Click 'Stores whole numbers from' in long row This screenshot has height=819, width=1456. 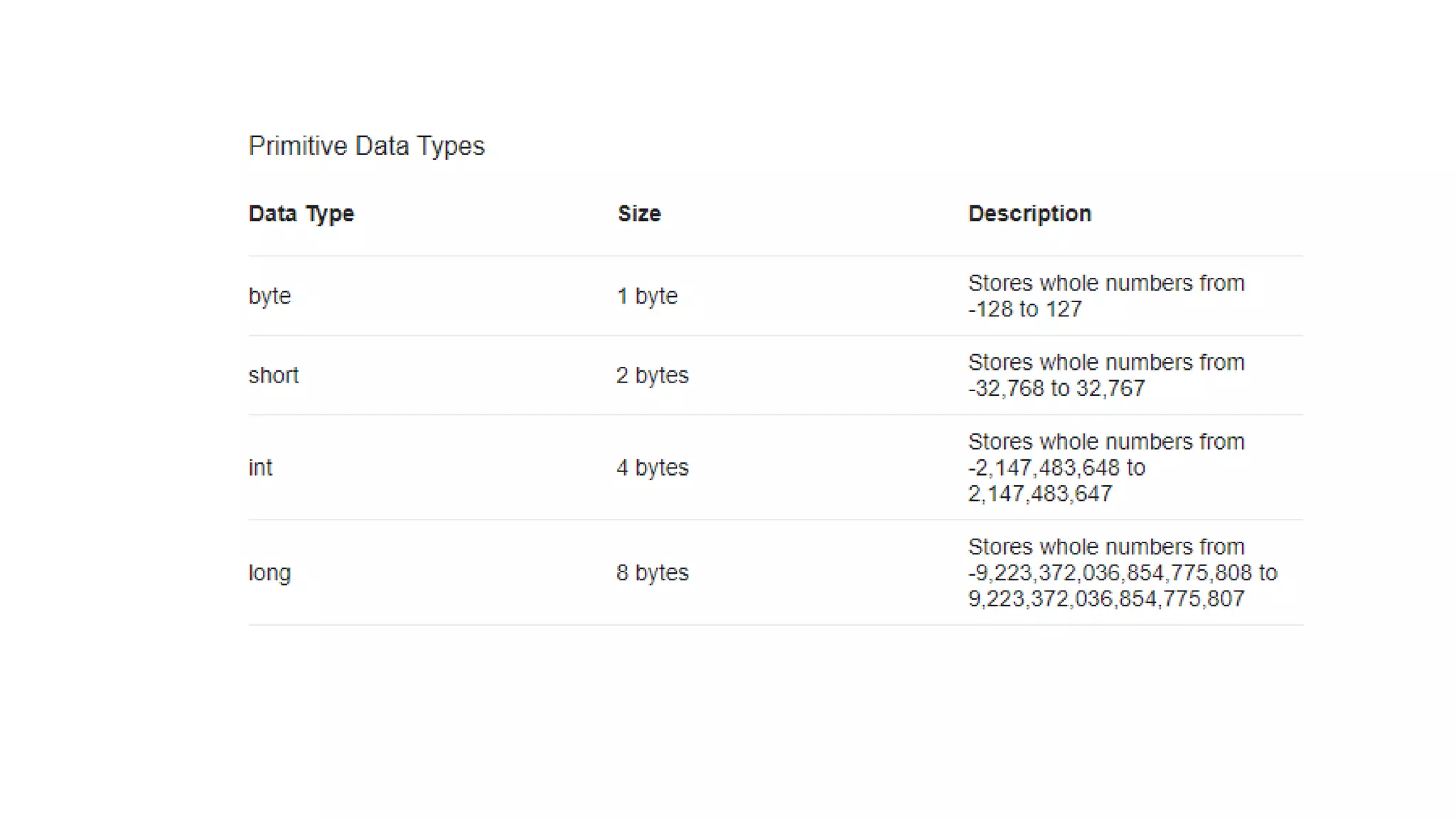[1106, 547]
